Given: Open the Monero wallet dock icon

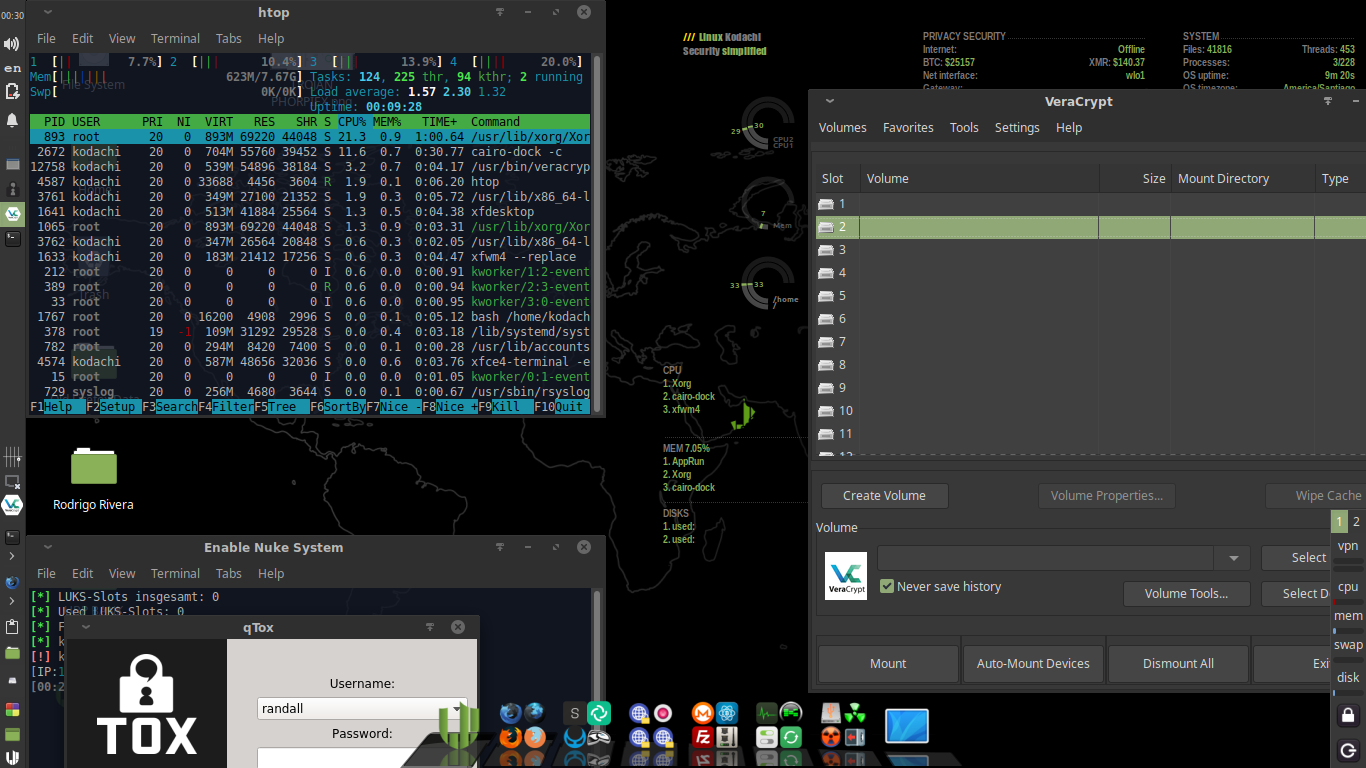Looking at the screenshot, I should 702,714.
